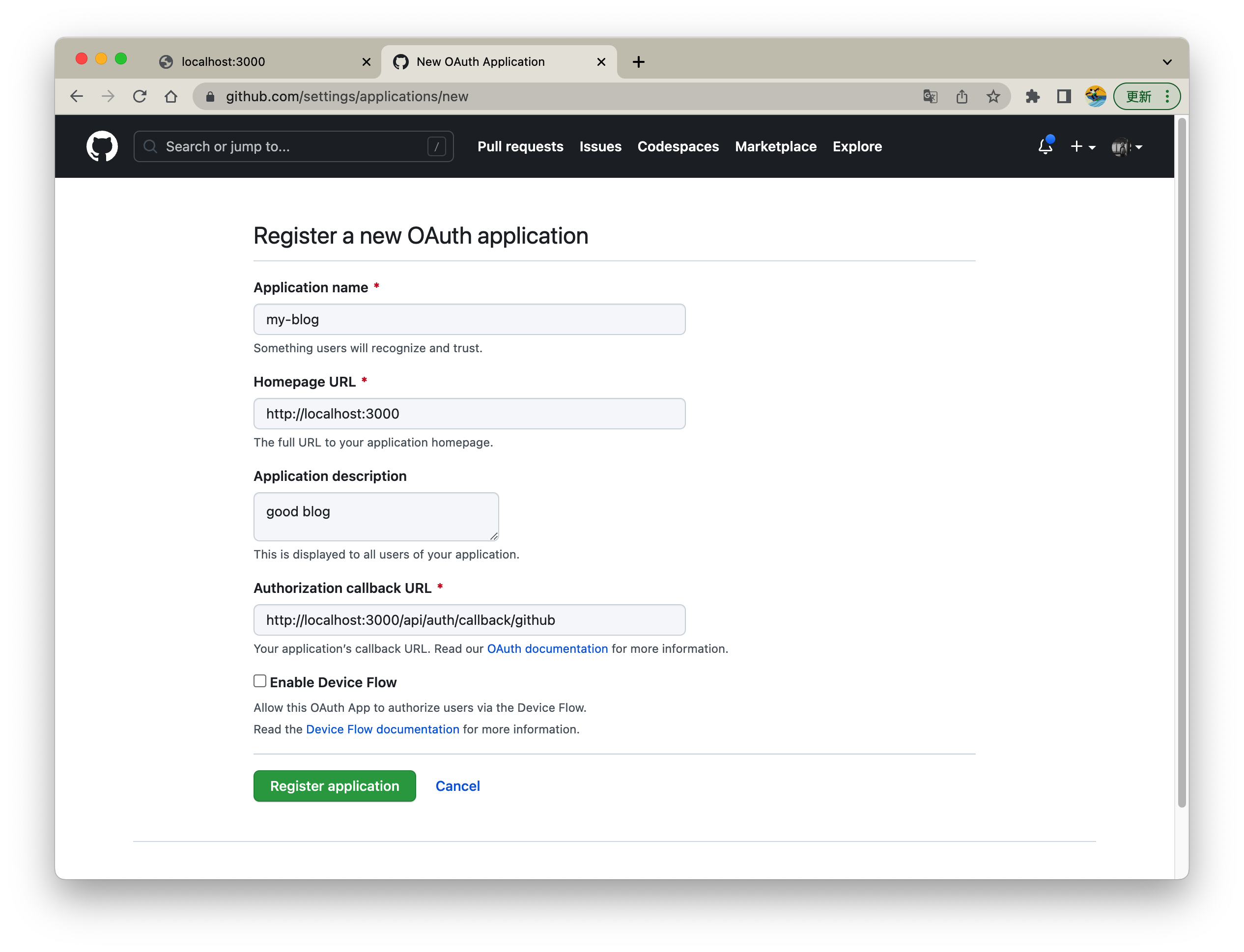Click the Cancel link

[457, 786]
